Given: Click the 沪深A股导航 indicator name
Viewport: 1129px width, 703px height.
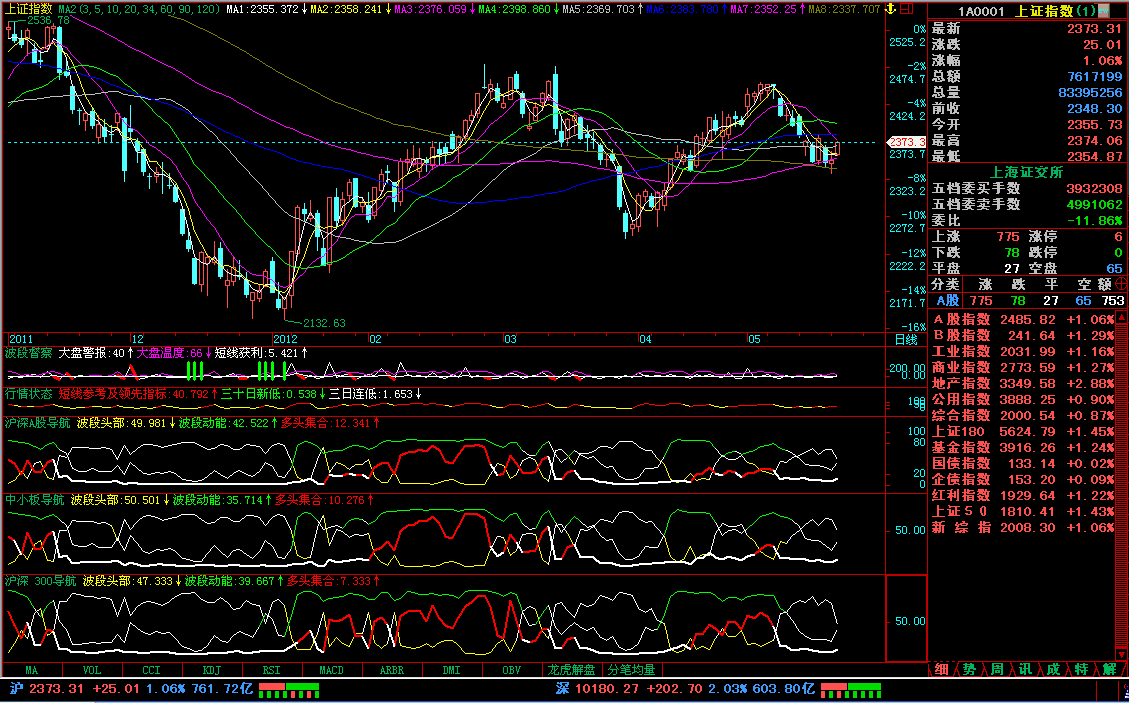Looking at the screenshot, I should click(37, 423).
